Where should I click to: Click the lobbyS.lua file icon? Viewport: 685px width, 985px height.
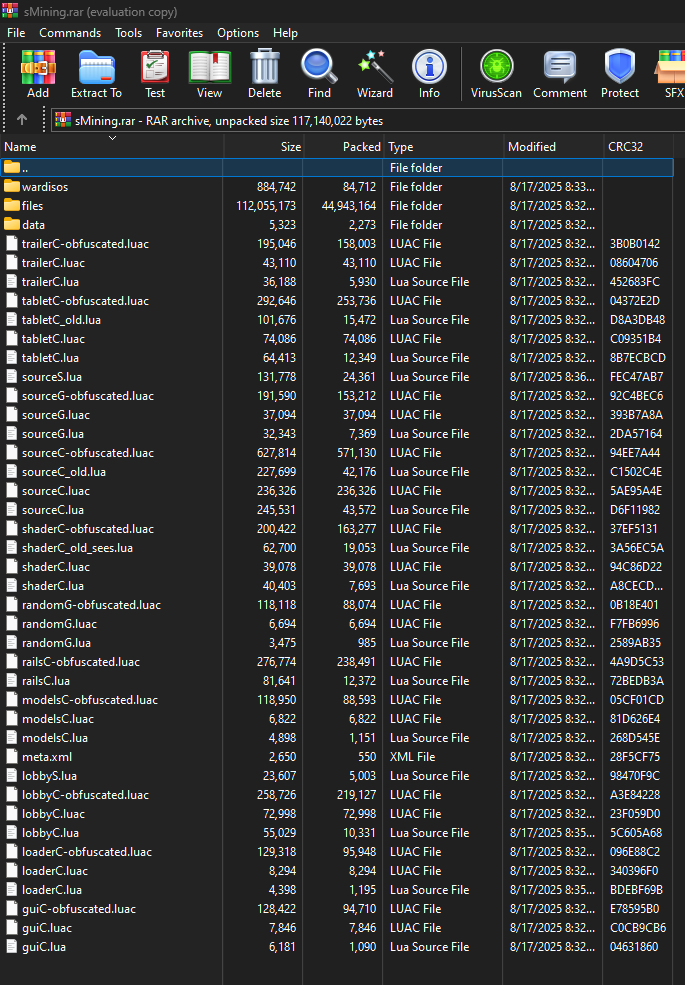(11, 775)
